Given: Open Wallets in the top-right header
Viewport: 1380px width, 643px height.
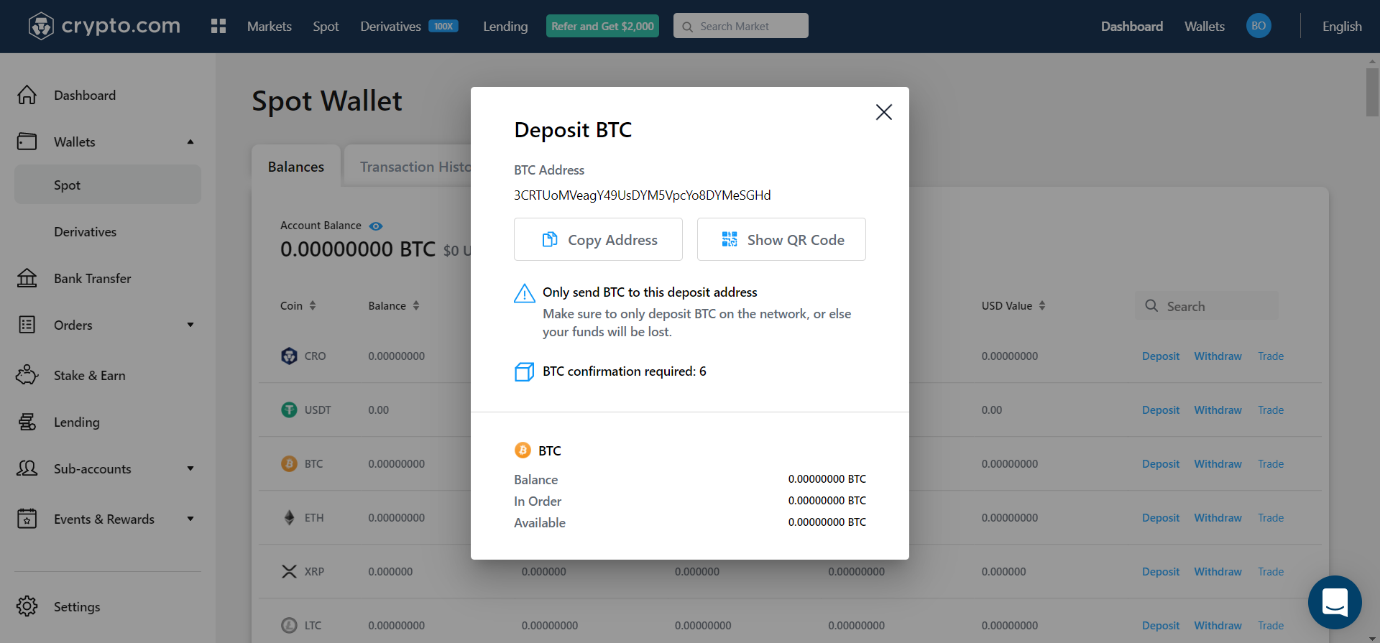Looking at the screenshot, I should point(1204,26).
